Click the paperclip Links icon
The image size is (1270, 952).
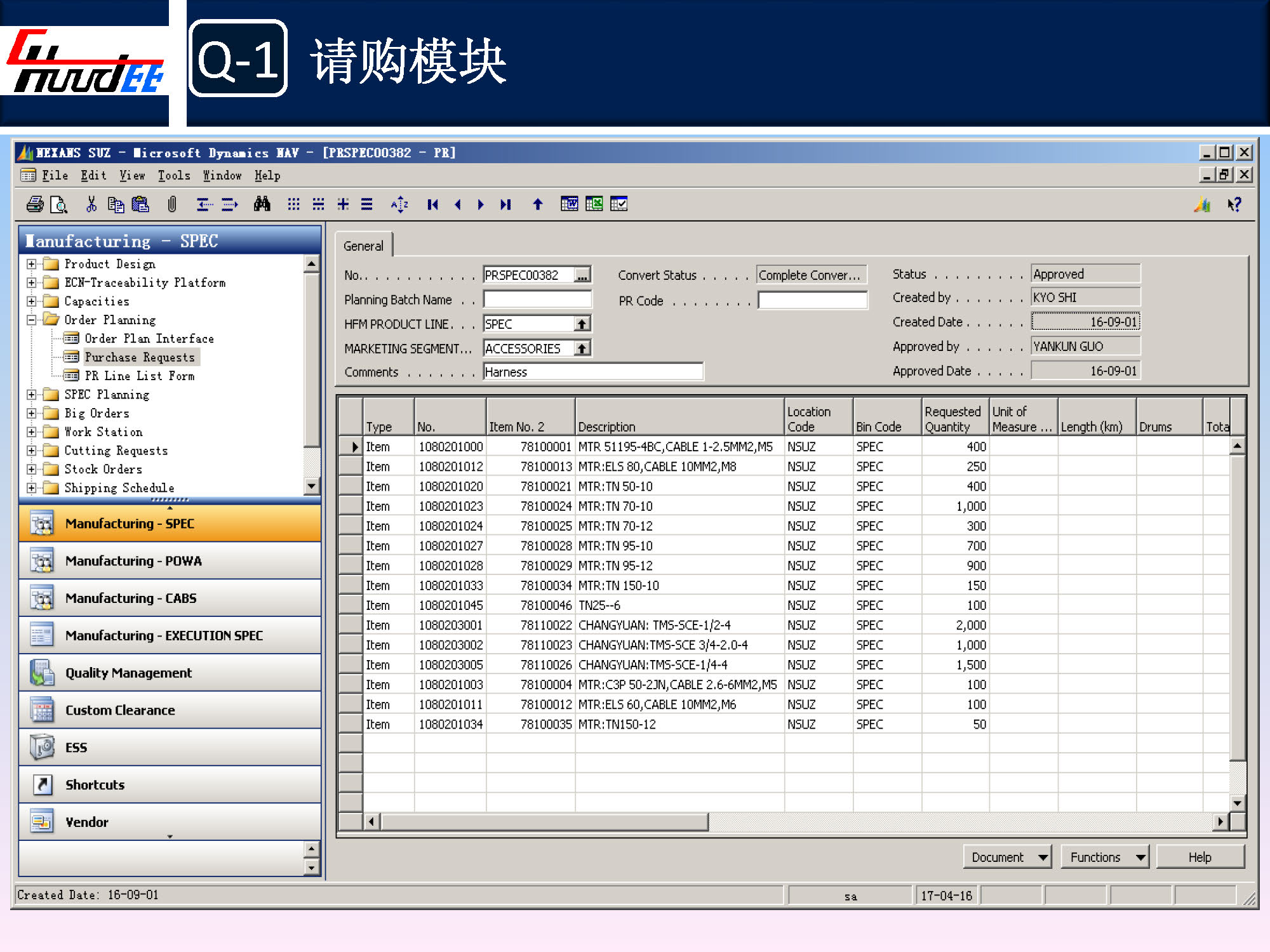(171, 204)
